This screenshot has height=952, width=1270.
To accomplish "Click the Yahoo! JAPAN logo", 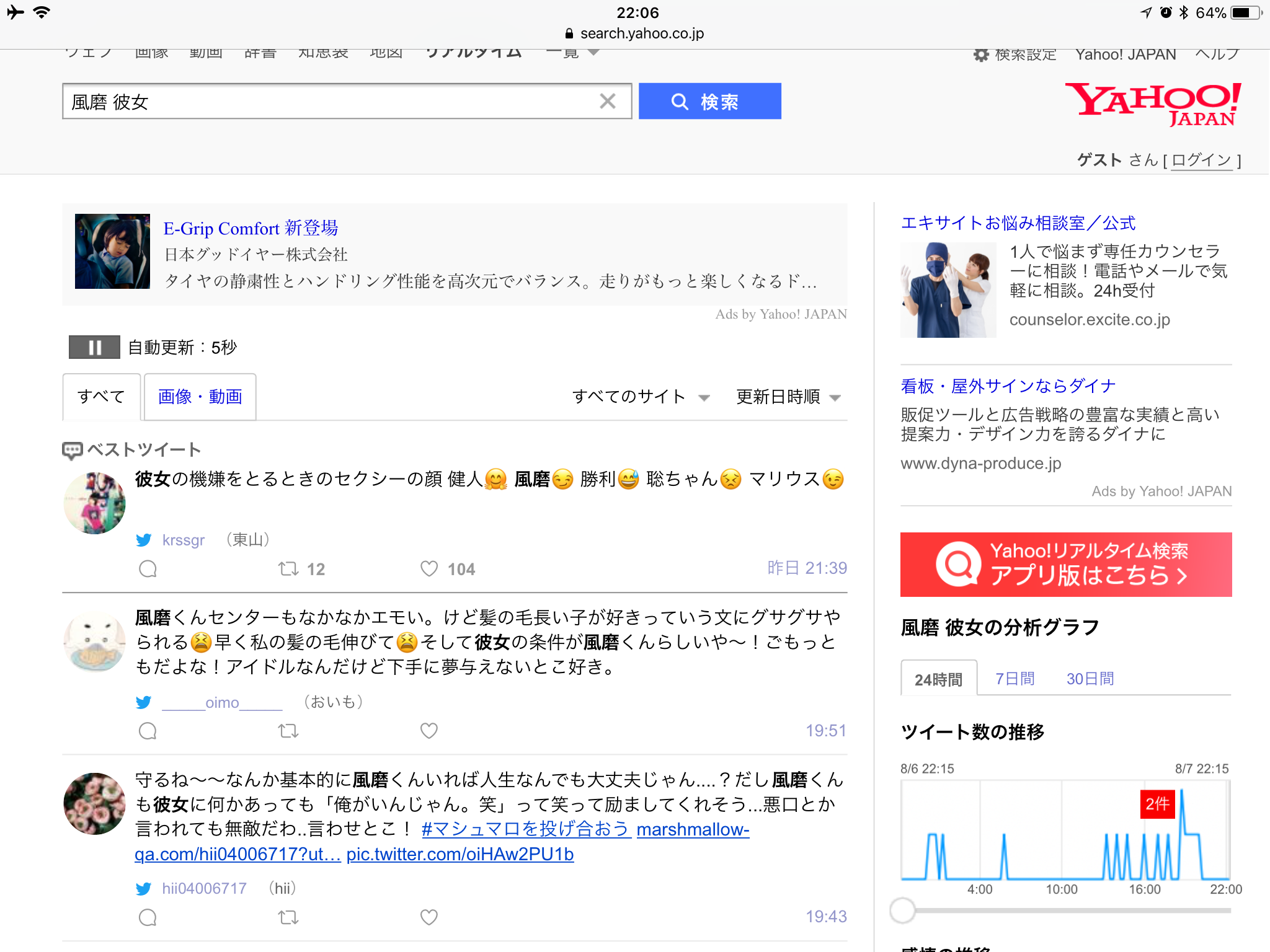I will point(1153,104).
